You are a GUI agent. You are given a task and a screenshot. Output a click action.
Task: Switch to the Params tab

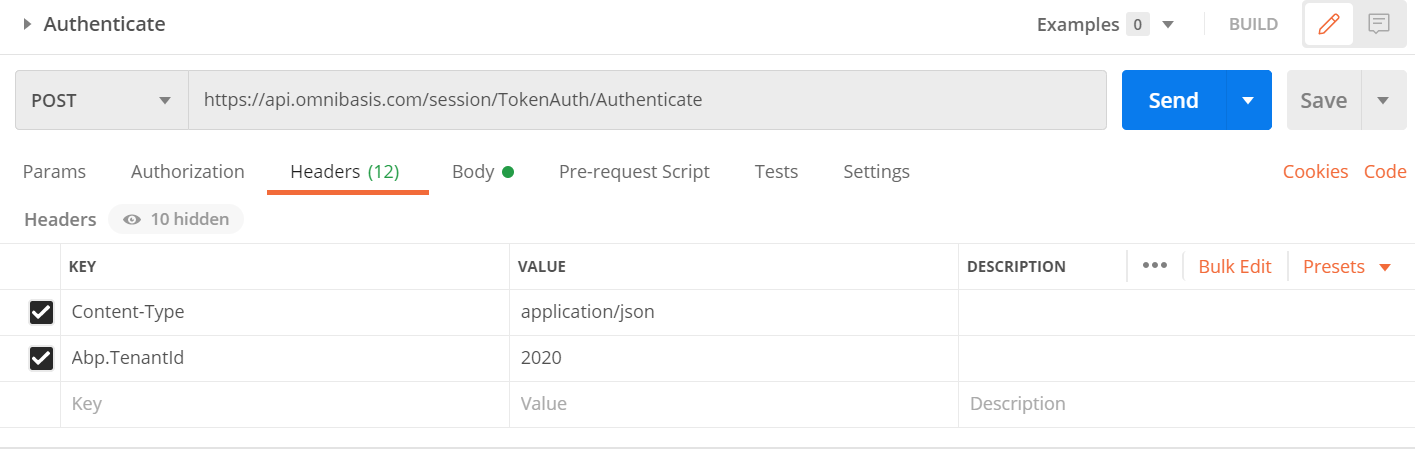pos(54,172)
